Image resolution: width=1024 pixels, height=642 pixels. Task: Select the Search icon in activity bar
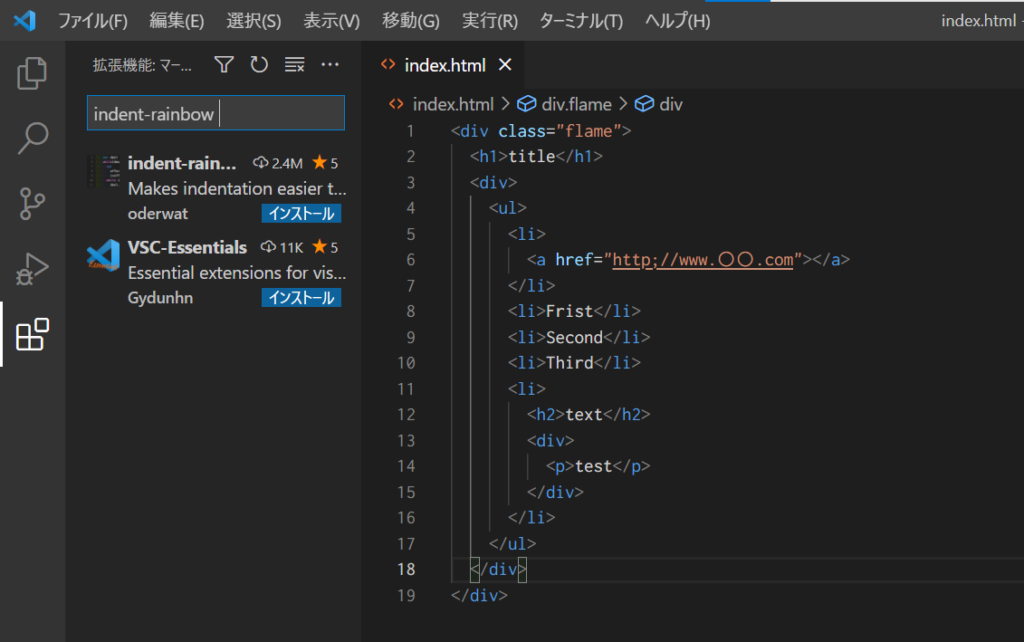[31, 138]
